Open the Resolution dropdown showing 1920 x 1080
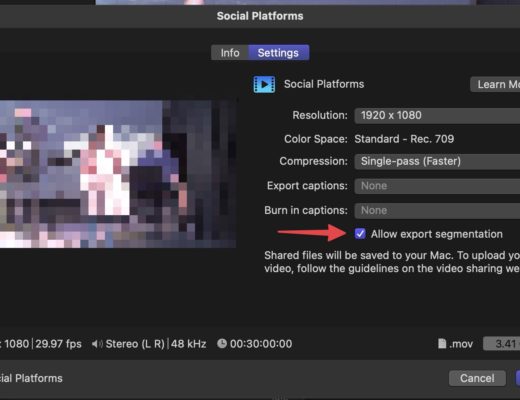This screenshot has height=400, width=520. (437, 115)
